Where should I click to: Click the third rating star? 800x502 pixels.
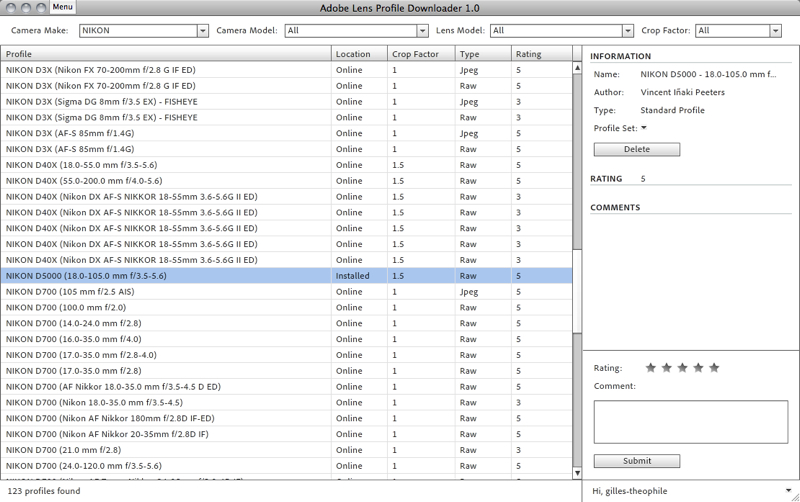[682, 367]
